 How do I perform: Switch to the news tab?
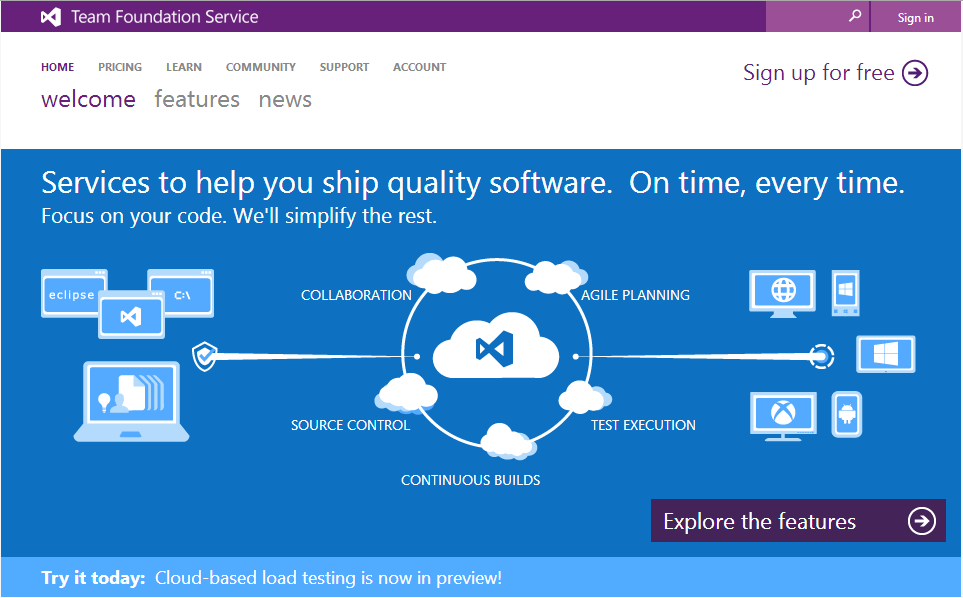285,99
